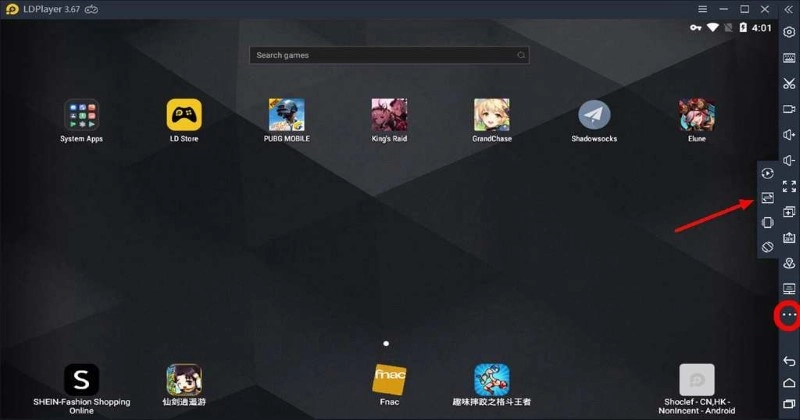Launch the Elune game
800x420 pixels.
[x=696, y=115]
